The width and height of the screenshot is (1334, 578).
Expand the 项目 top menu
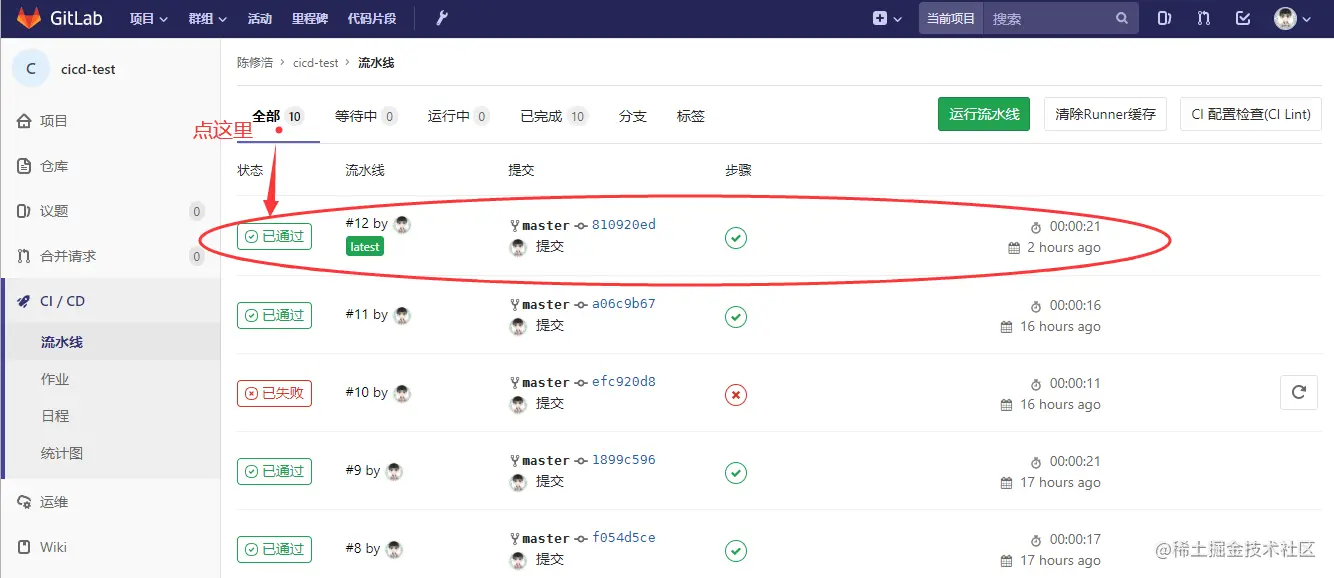point(148,19)
